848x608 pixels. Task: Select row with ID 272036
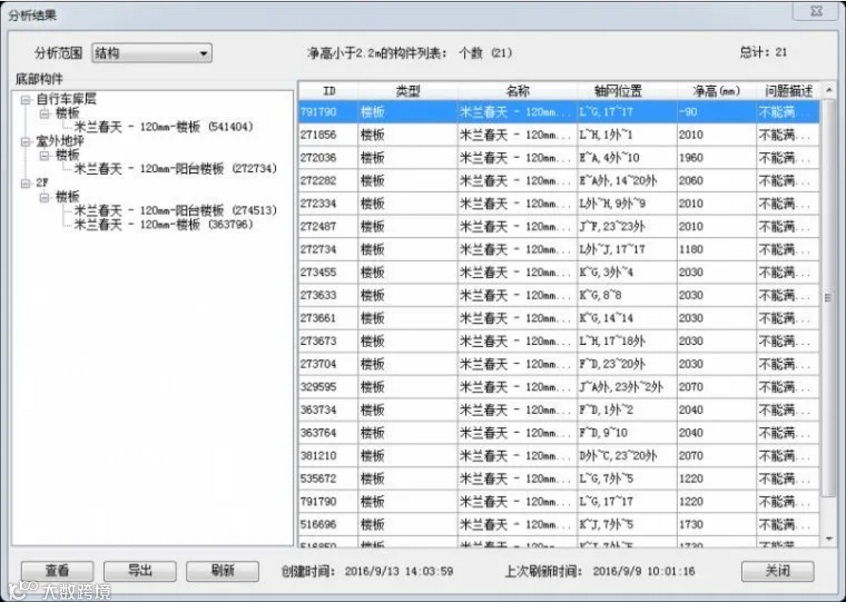coord(559,158)
